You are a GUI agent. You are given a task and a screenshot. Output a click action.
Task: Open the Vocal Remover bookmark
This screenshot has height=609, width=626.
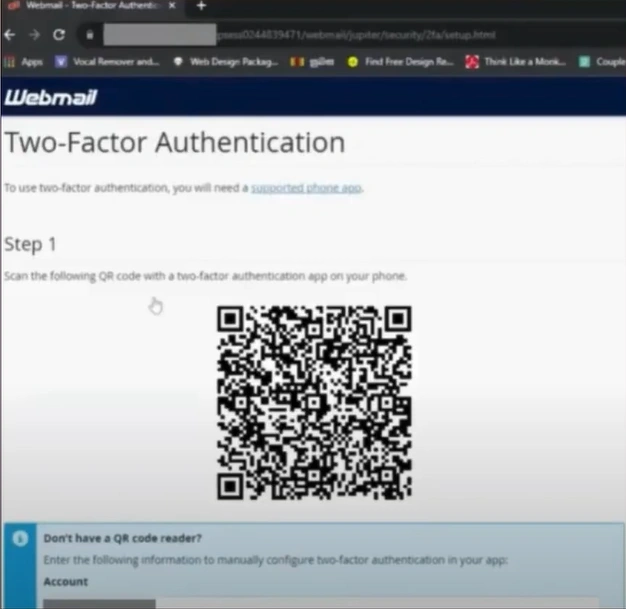point(107,62)
